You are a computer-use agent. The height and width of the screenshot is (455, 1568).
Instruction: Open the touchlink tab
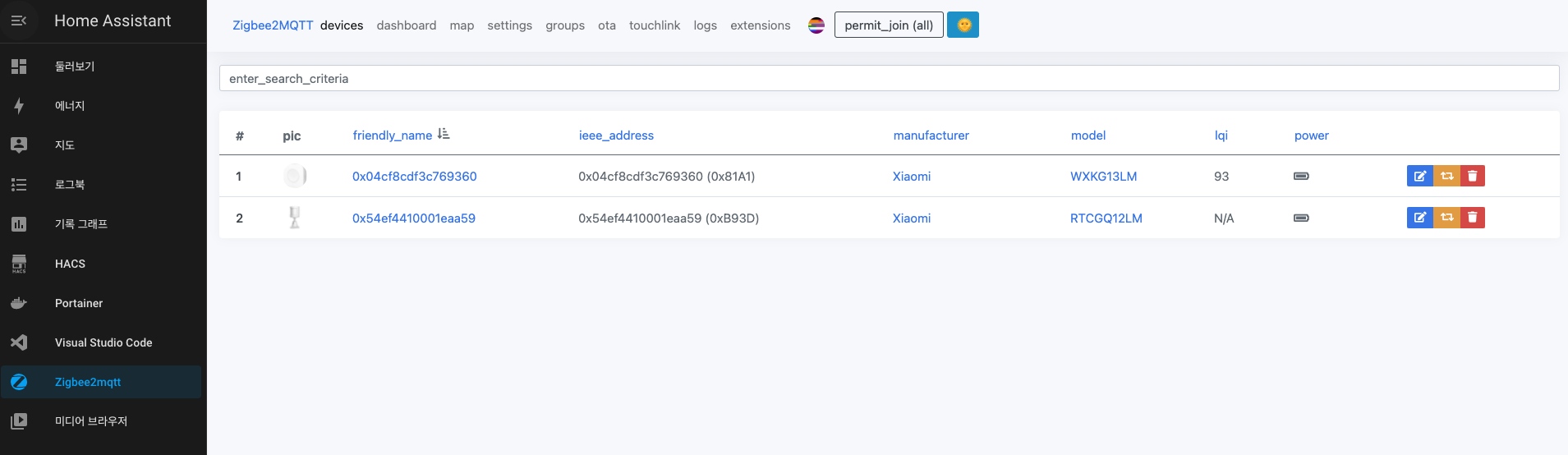[655, 25]
